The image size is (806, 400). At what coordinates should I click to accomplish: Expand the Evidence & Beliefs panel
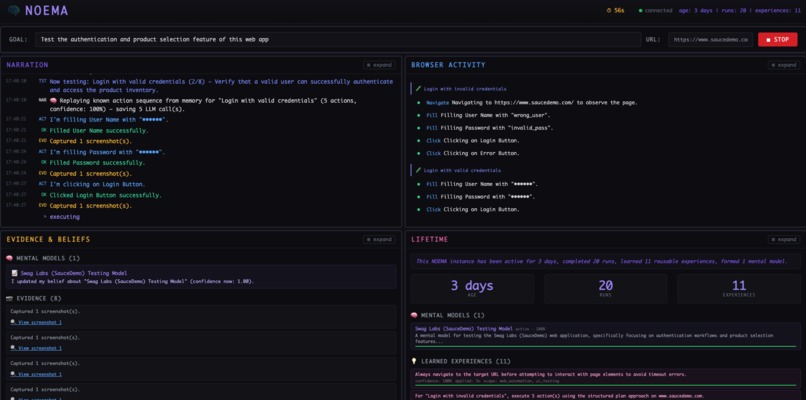(x=379, y=240)
